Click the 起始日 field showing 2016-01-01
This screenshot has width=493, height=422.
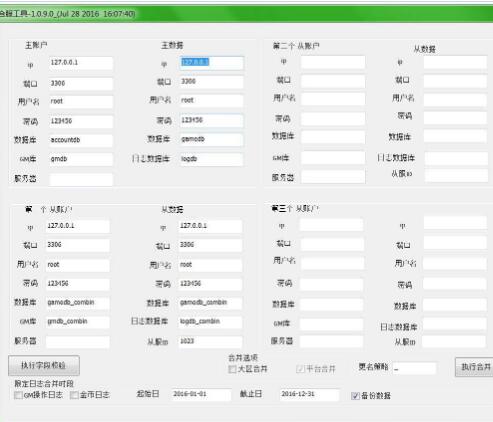tap(201, 394)
